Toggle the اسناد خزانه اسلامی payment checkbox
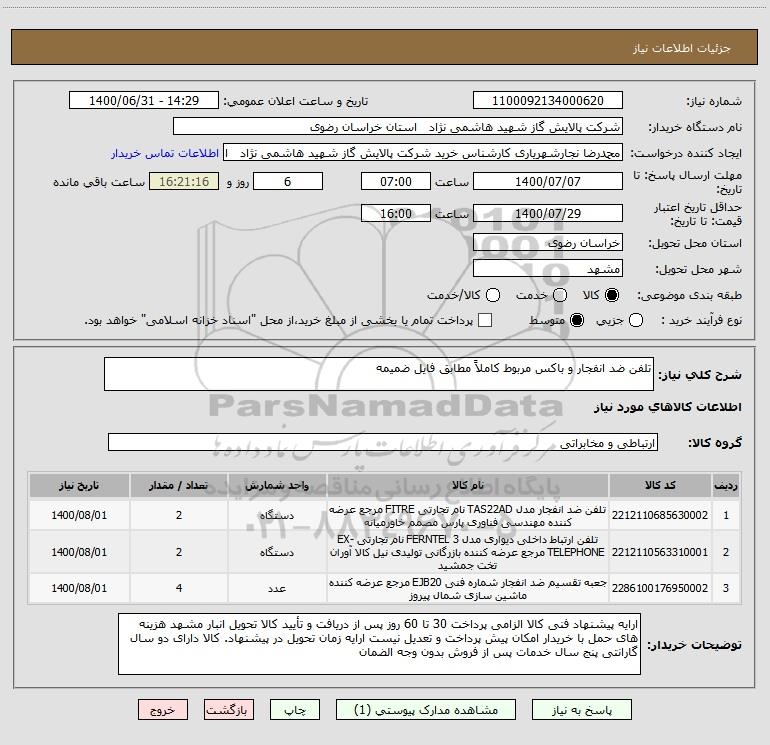 485,320
